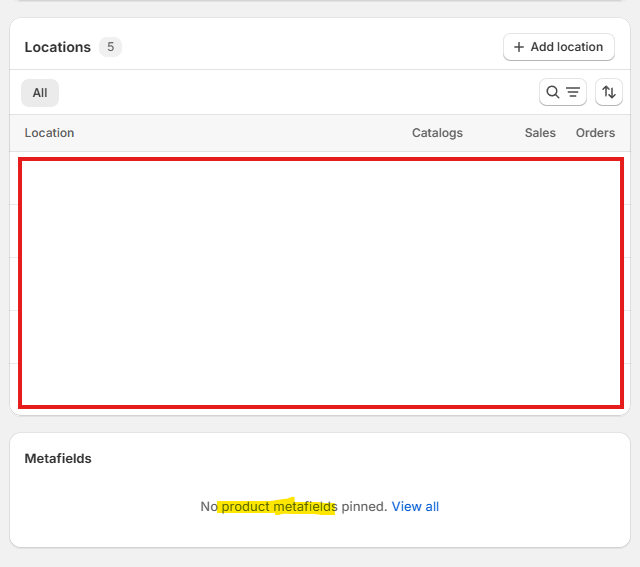Viewport: 640px width, 567px height.
Task: Click the Add location button
Action: tap(558, 47)
